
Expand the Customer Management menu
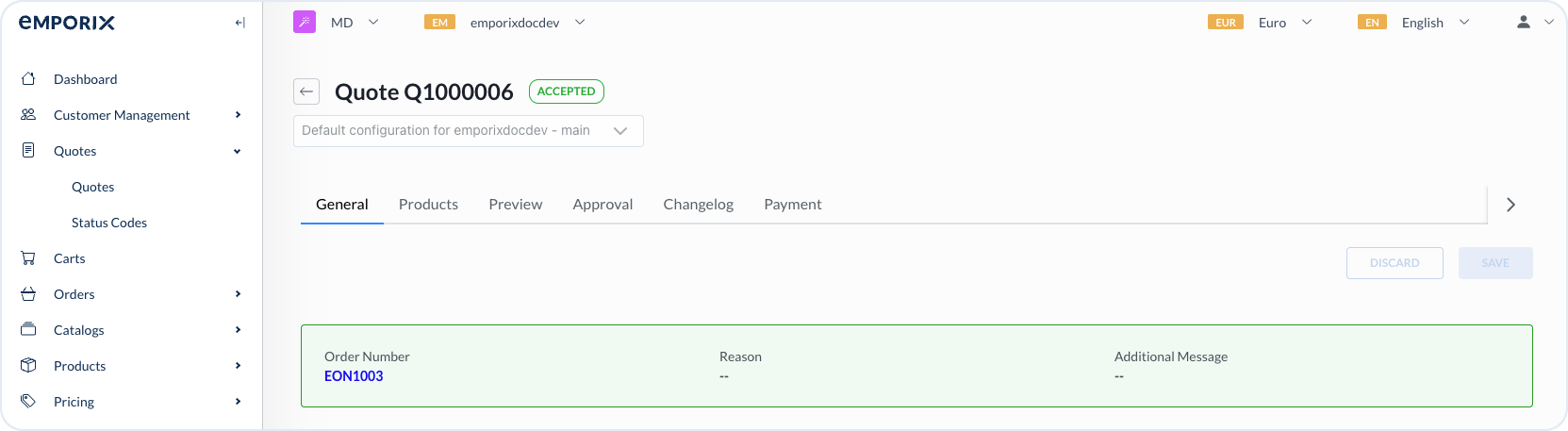coord(238,115)
